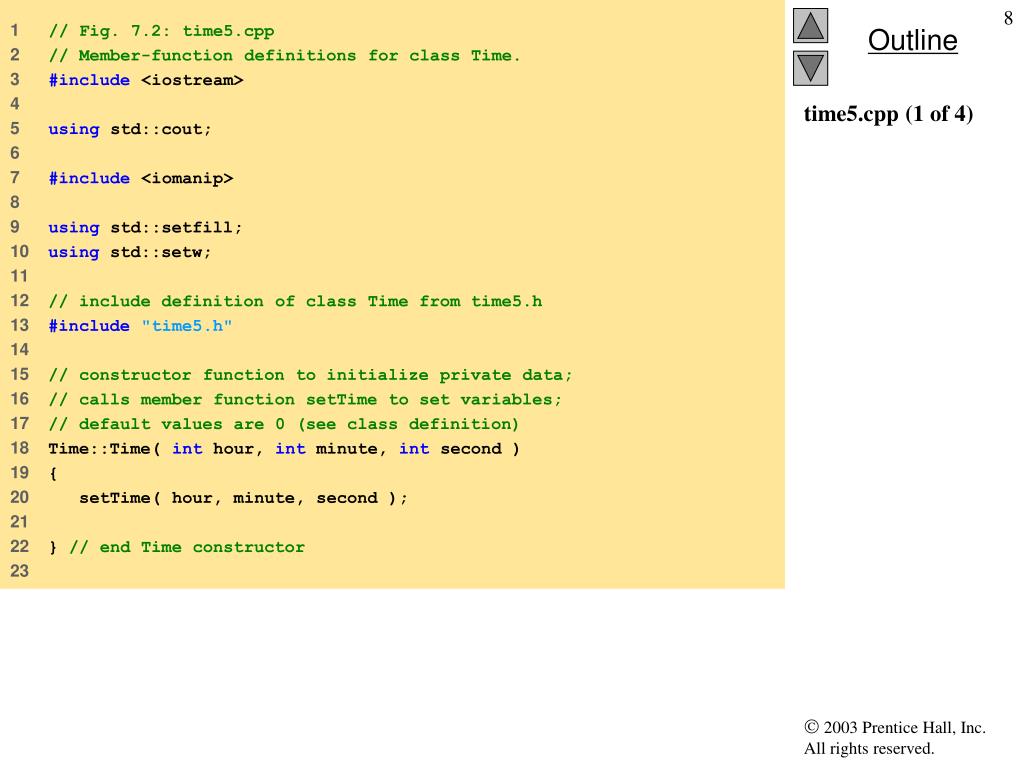This screenshot has height=768, width=1024.
Task: Click the All rights reserved text
Action: pyautogui.click(x=869, y=748)
